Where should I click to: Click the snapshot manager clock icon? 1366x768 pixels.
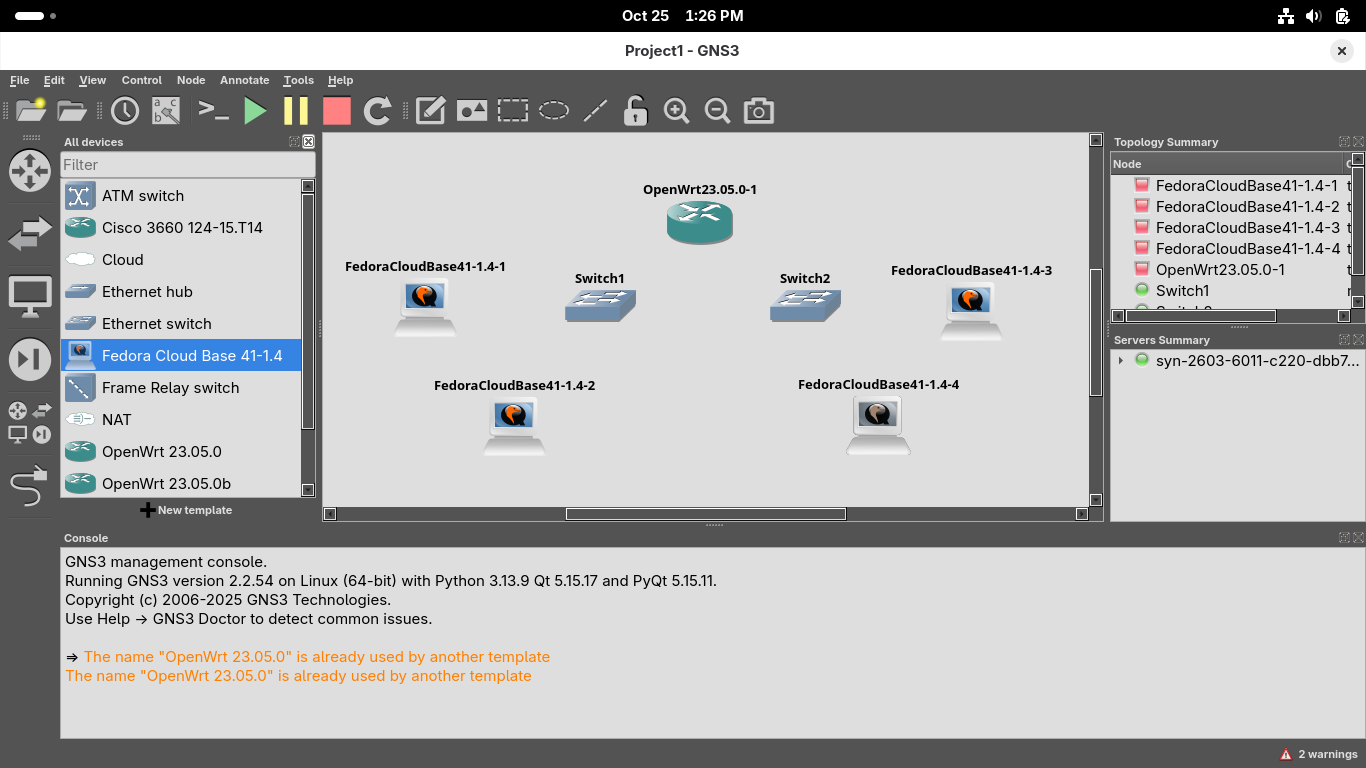click(125, 111)
